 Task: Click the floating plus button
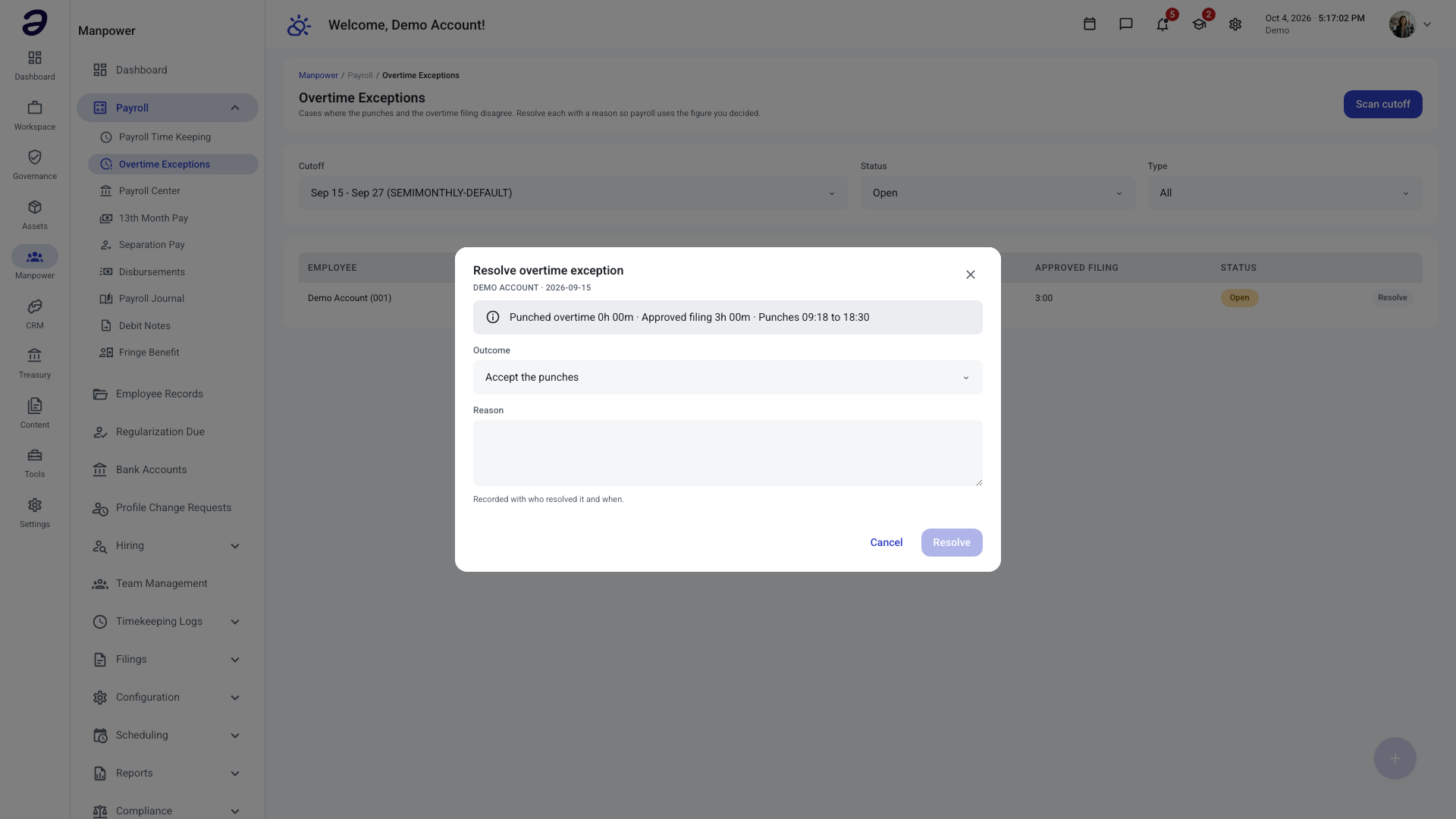point(1395,758)
